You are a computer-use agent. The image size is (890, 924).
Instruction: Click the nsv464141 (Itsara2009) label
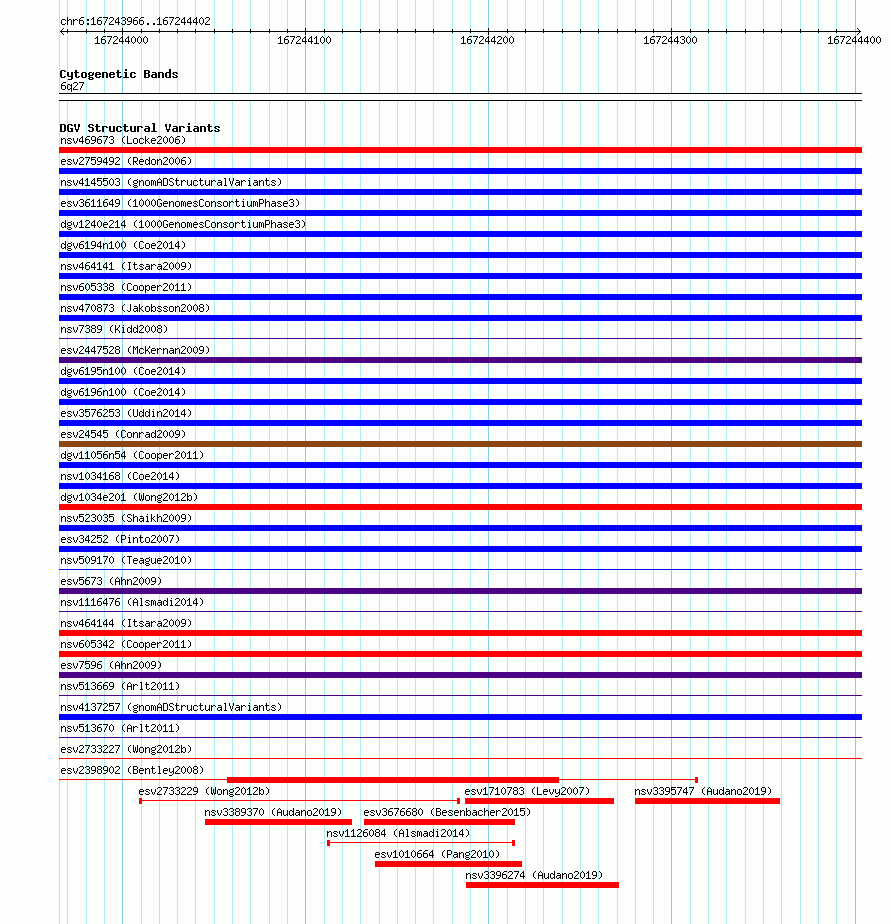tap(126, 266)
